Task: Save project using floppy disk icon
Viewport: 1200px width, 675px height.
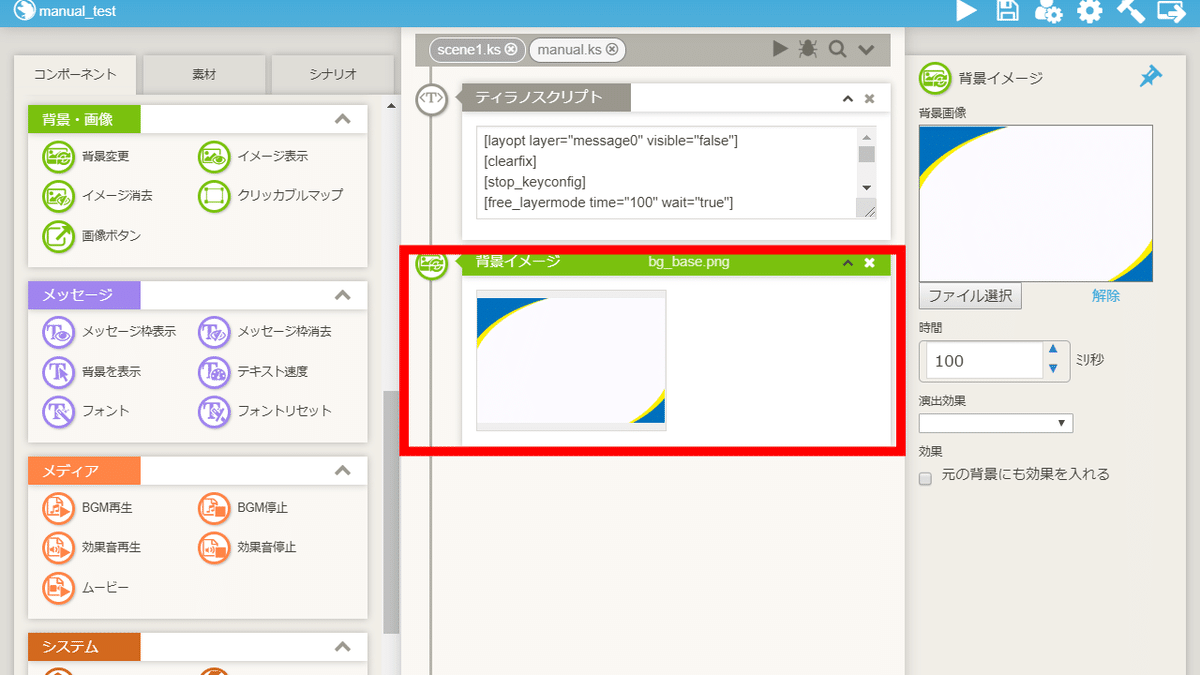Action: pyautogui.click(x=1008, y=11)
